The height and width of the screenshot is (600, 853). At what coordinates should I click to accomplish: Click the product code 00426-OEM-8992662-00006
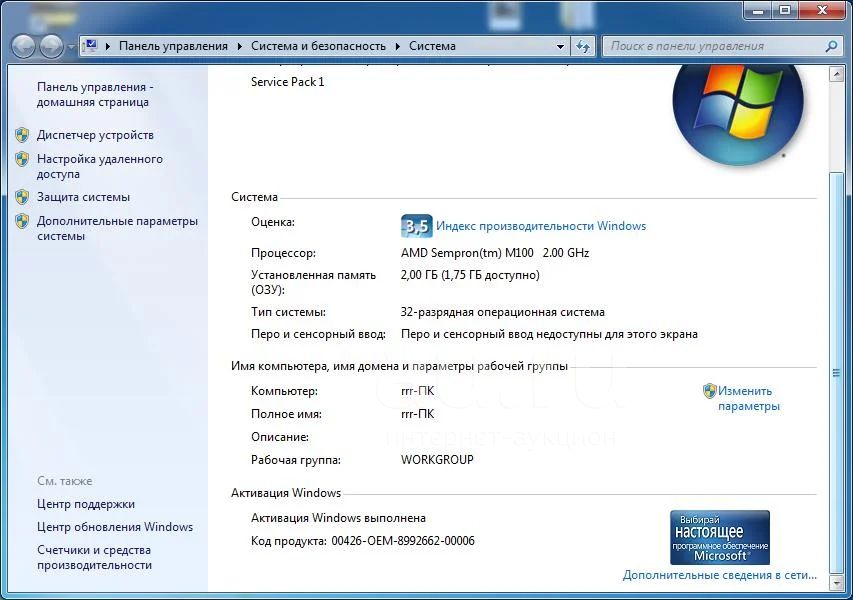pyautogui.click(x=403, y=541)
